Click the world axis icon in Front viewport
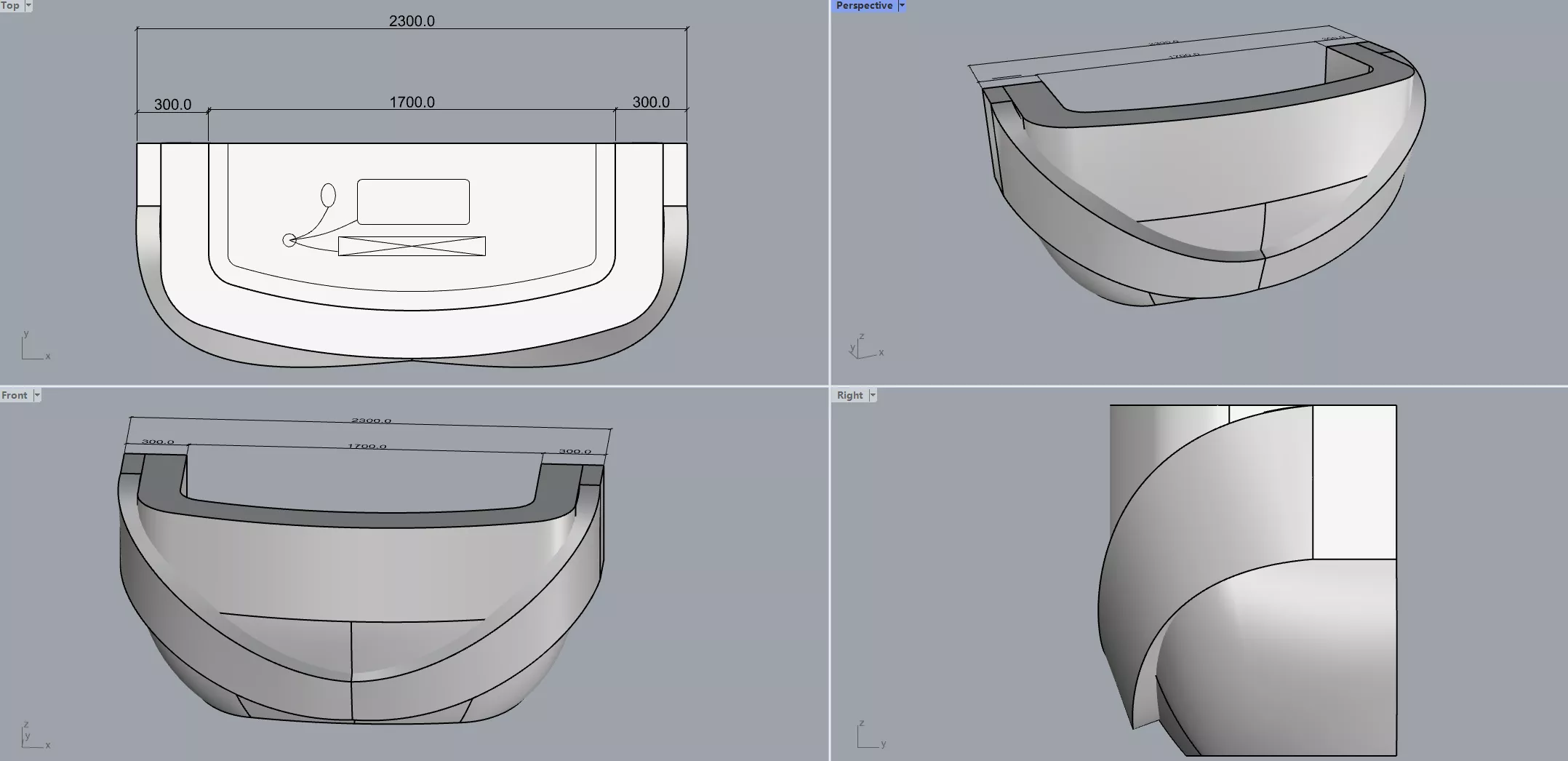Image resolution: width=1568 pixels, height=761 pixels. point(35,736)
